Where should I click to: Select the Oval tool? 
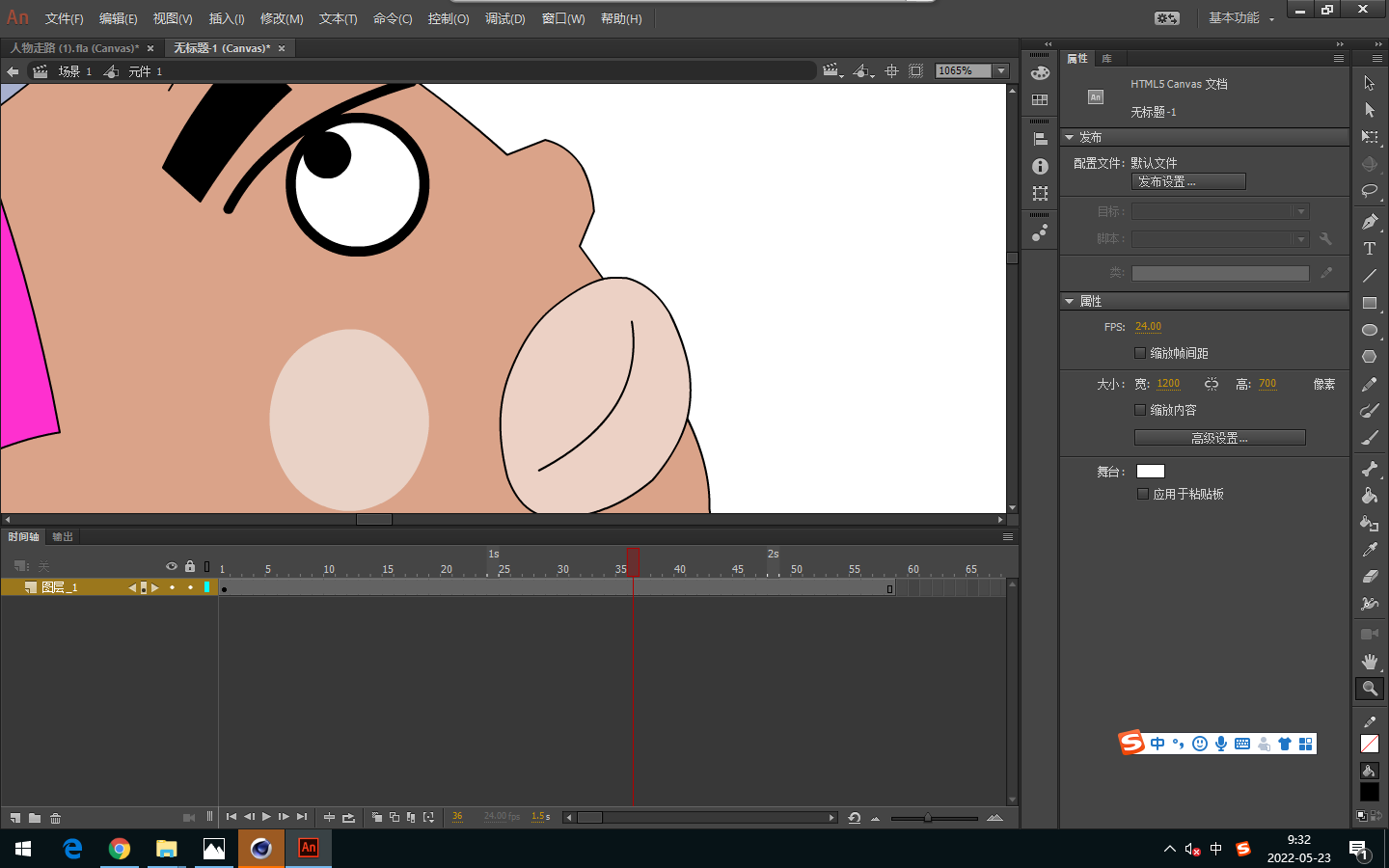pyautogui.click(x=1369, y=330)
